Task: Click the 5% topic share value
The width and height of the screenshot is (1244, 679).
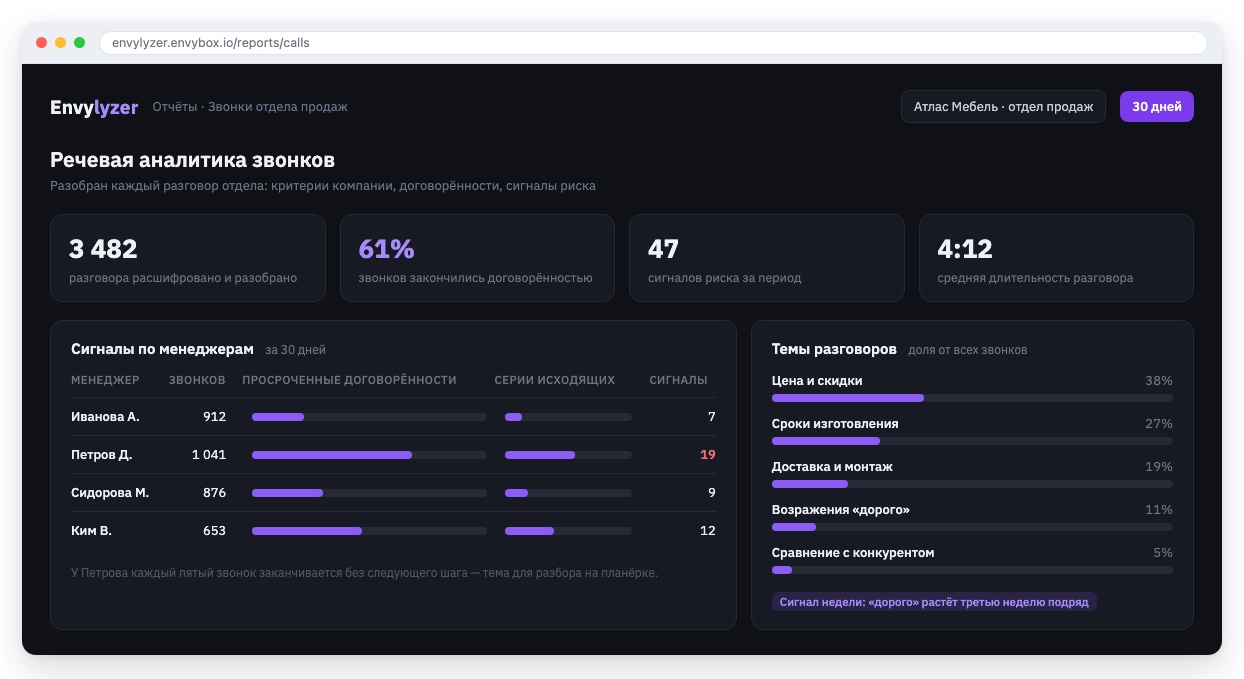Action: click(1163, 553)
